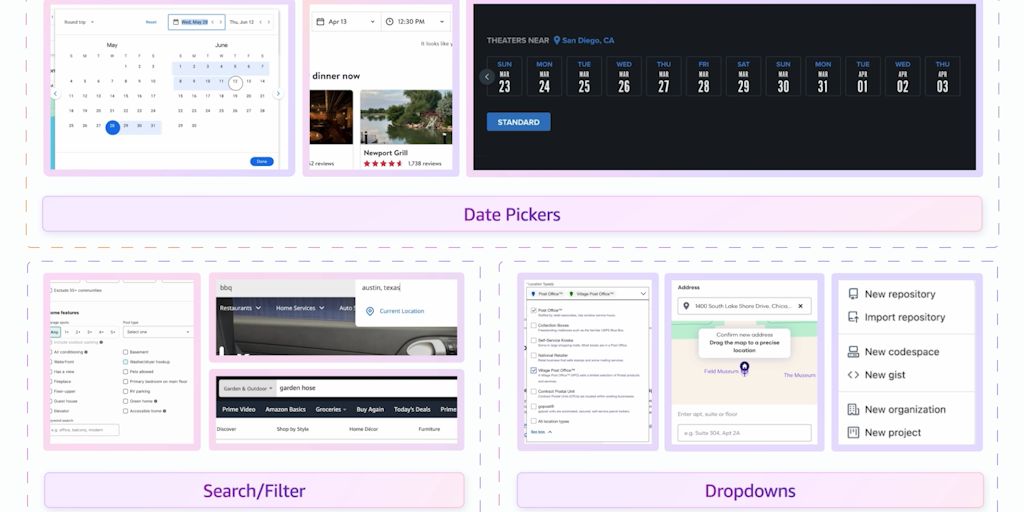Check the Washer/dryer hookup checkbox
The width and height of the screenshot is (1024, 512).
[125, 362]
